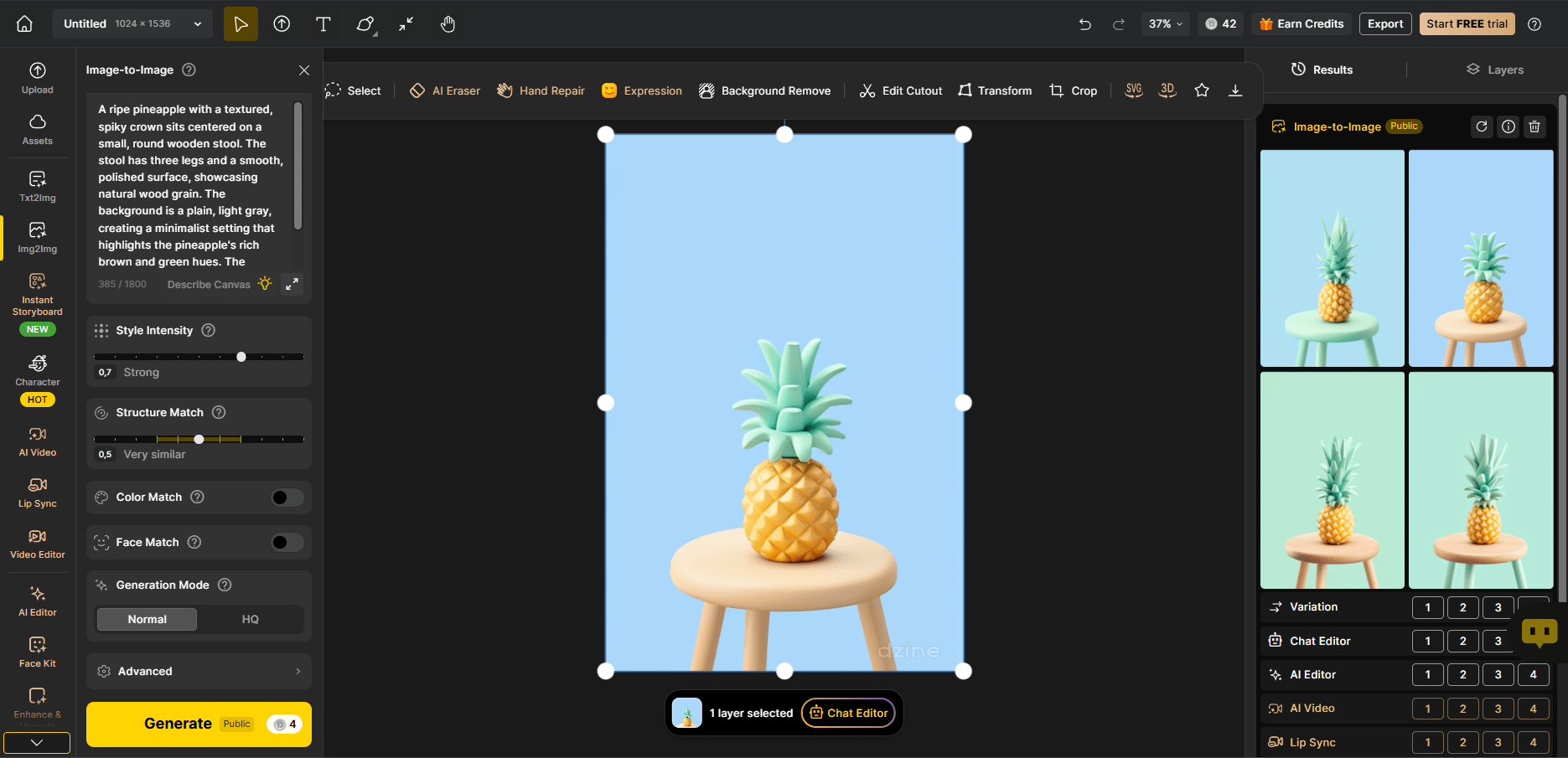1568x758 pixels.
Task: Choose the Transform tool
Action: point(995,90)
